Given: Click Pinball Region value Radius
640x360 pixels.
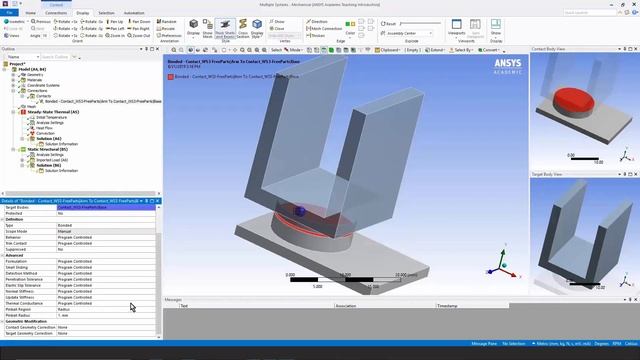Looking at the screenshot, I should tap(106, 309).
